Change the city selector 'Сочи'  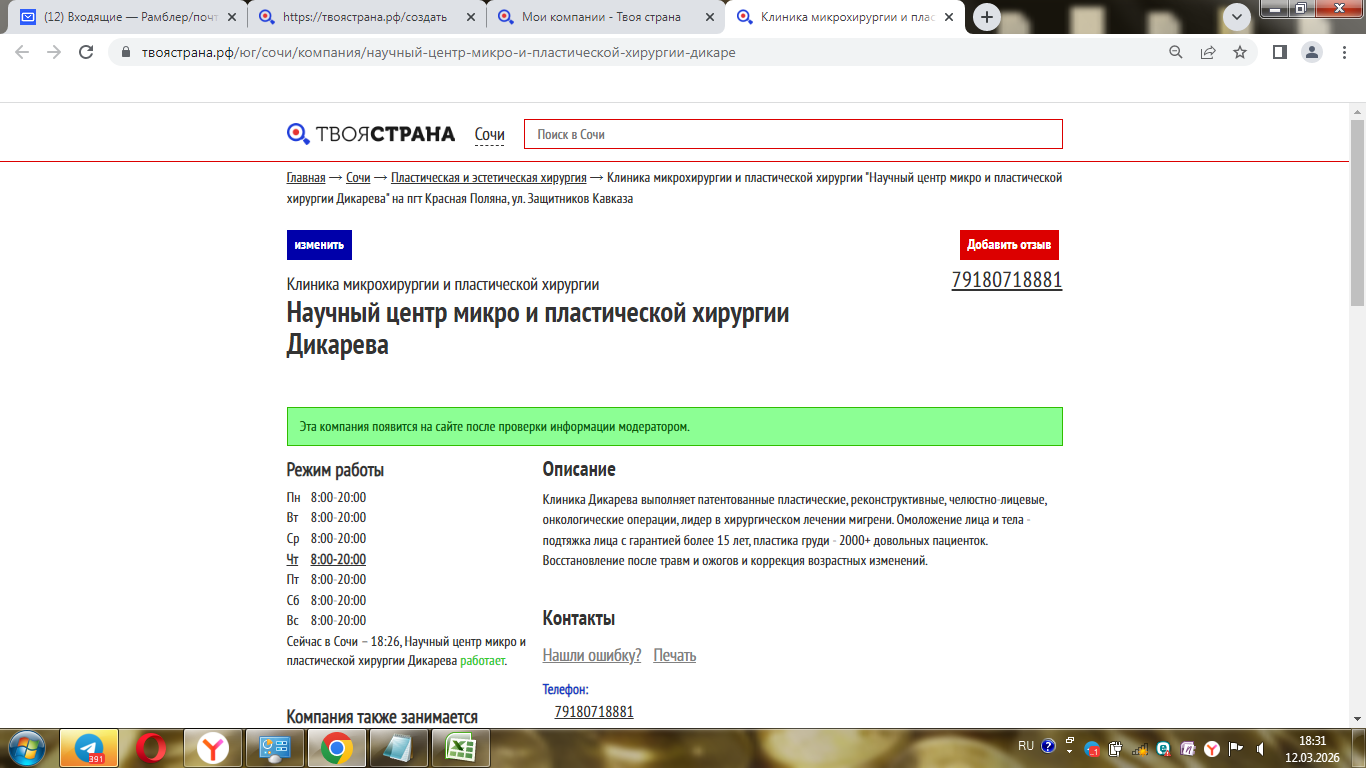click(x=490, y=135)
